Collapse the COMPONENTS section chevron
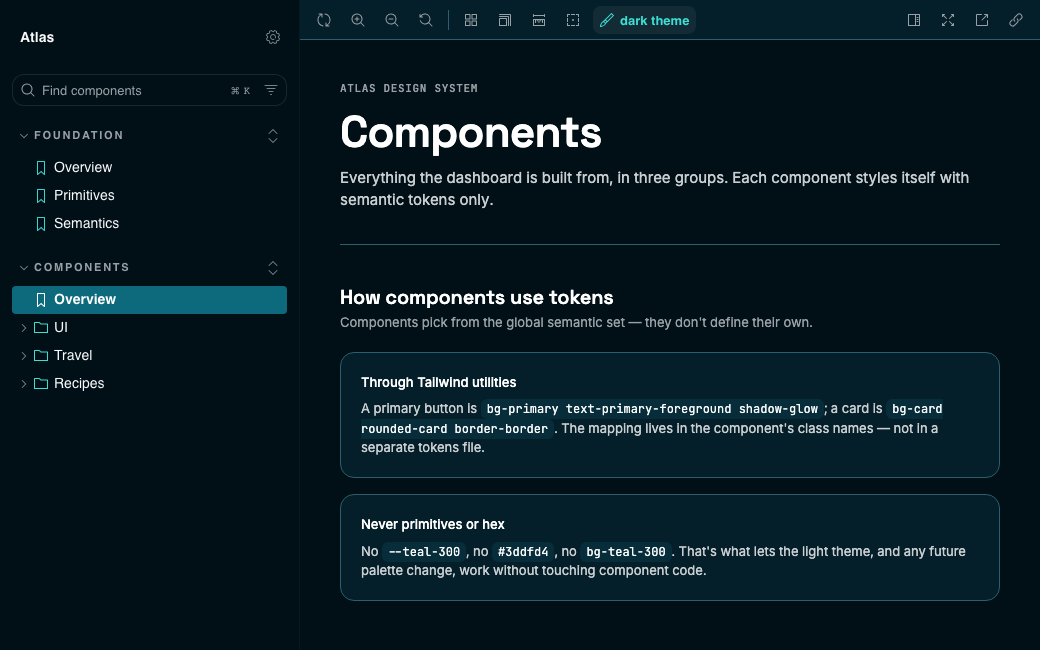 [x=24, y=267]
